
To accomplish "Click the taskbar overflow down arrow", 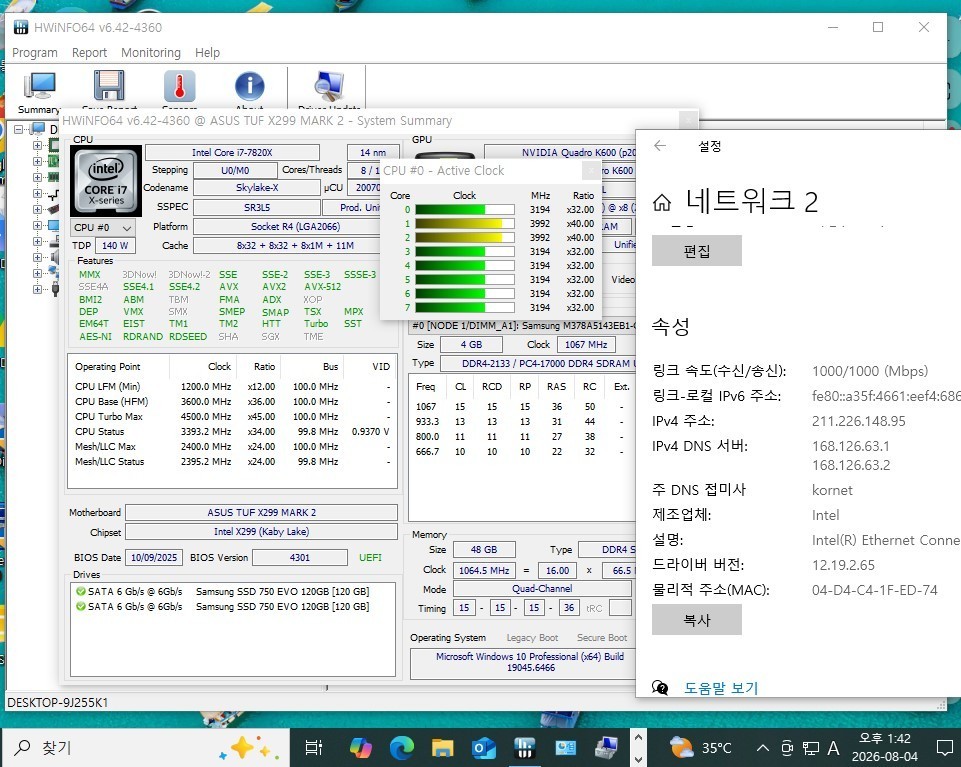I will (638, 758).
